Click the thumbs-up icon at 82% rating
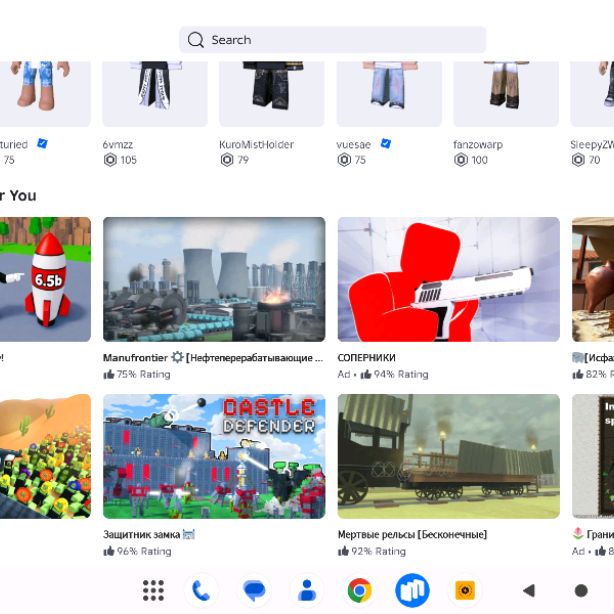Screen dimensions: 614x614 [x=578, y=374]
